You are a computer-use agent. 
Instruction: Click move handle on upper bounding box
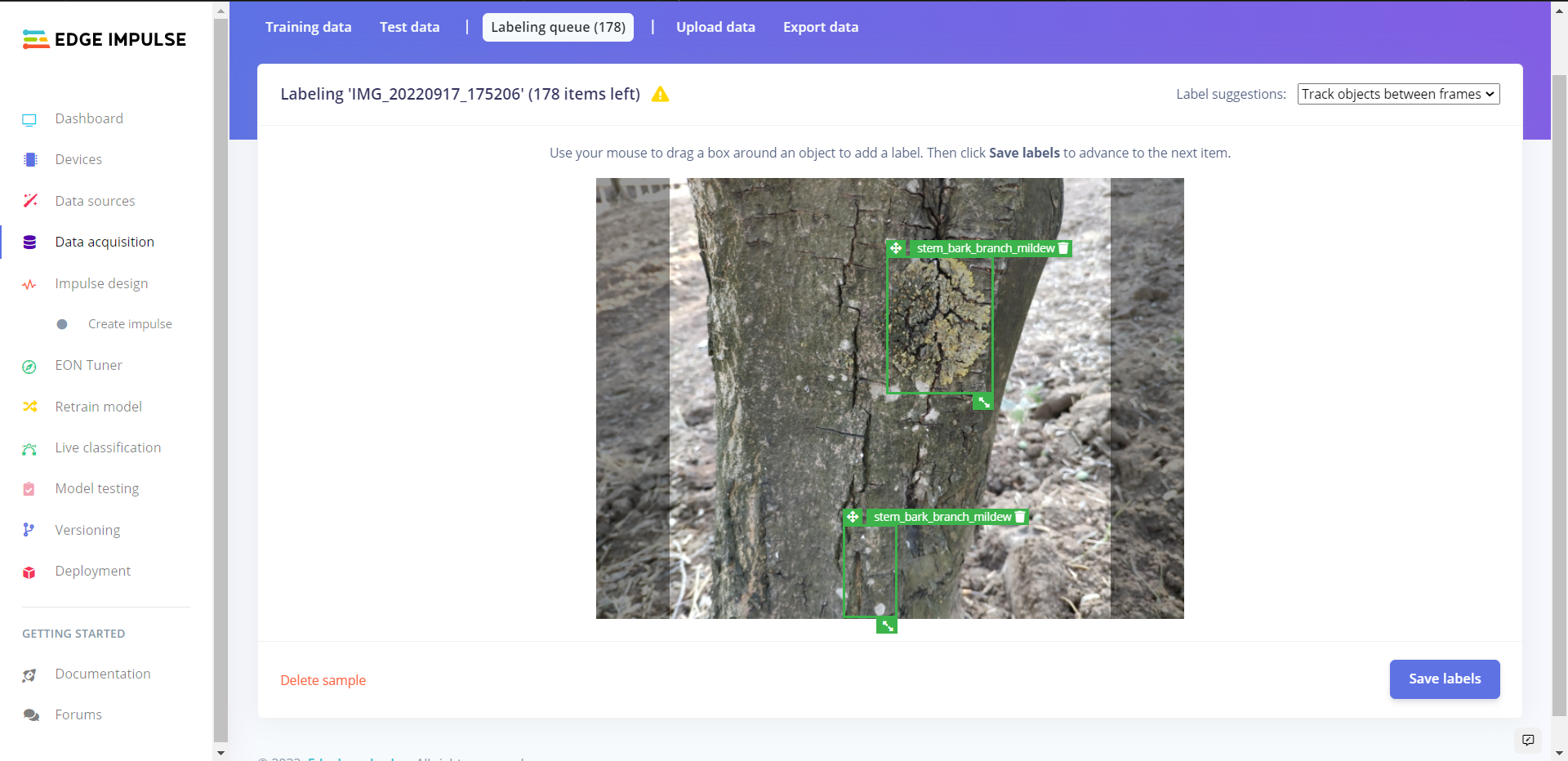click(x=896, y=248)
